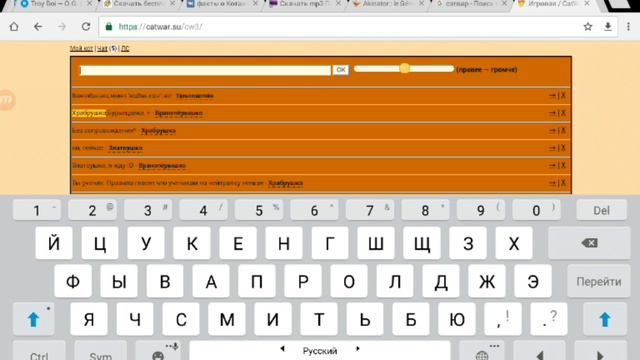This screenshot has height=360, width=640.
Task: Tap the Перейти key
Action: (599, 281)
